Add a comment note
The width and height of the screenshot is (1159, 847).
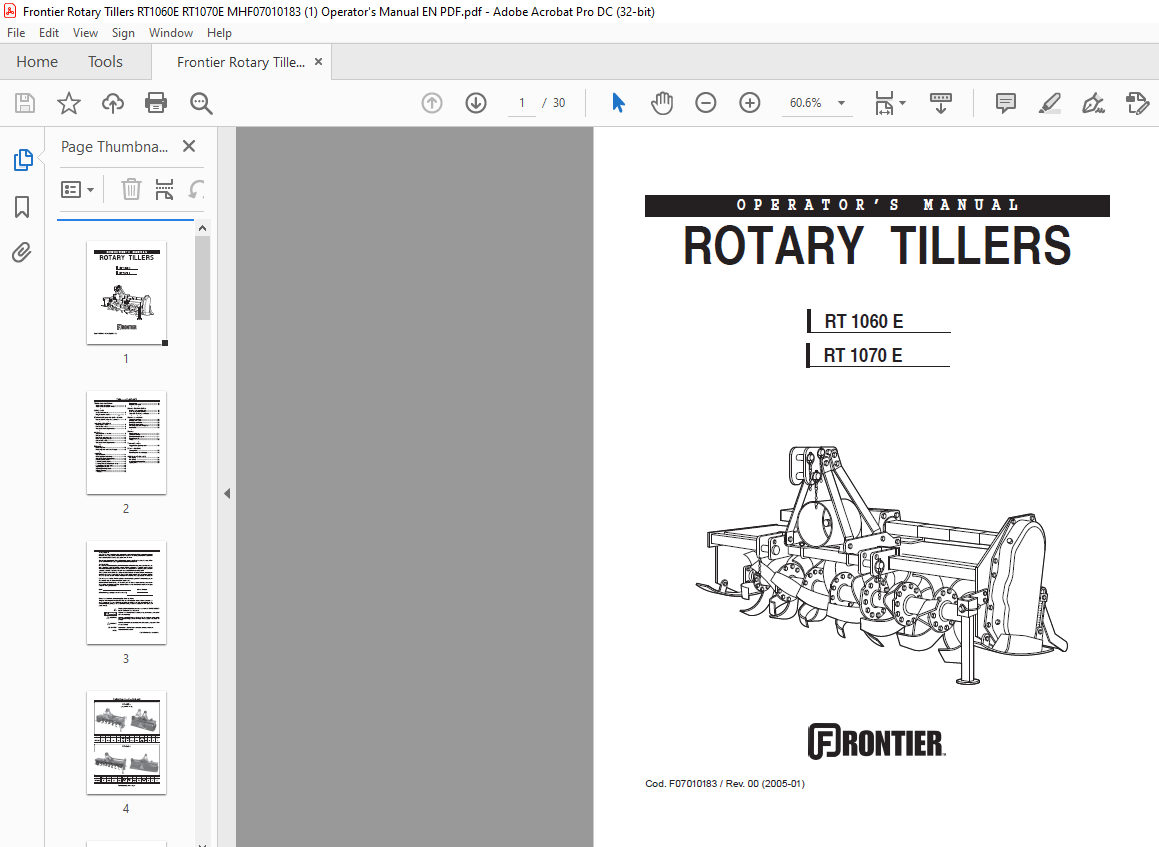click(1005, 103)
